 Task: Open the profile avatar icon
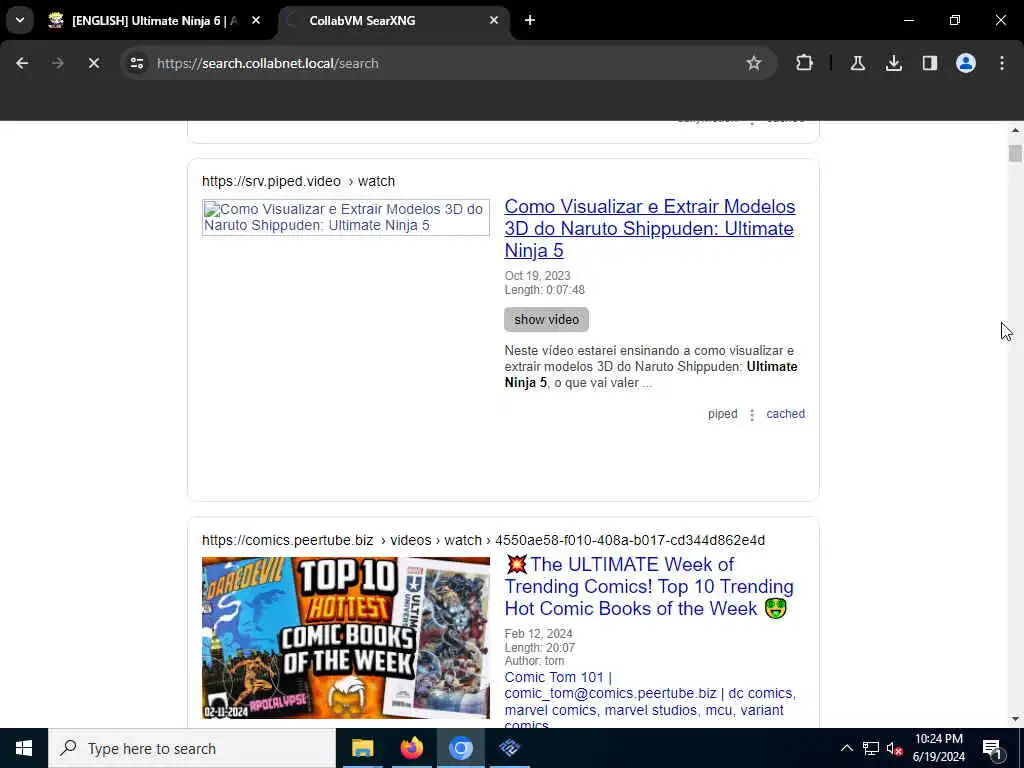[966, 63]
